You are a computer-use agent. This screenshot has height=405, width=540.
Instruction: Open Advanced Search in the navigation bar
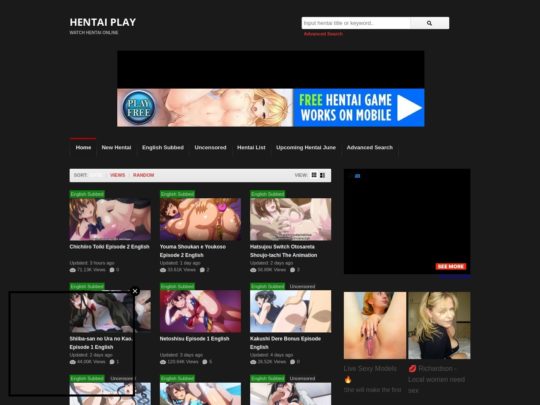[x=370, y=147]
